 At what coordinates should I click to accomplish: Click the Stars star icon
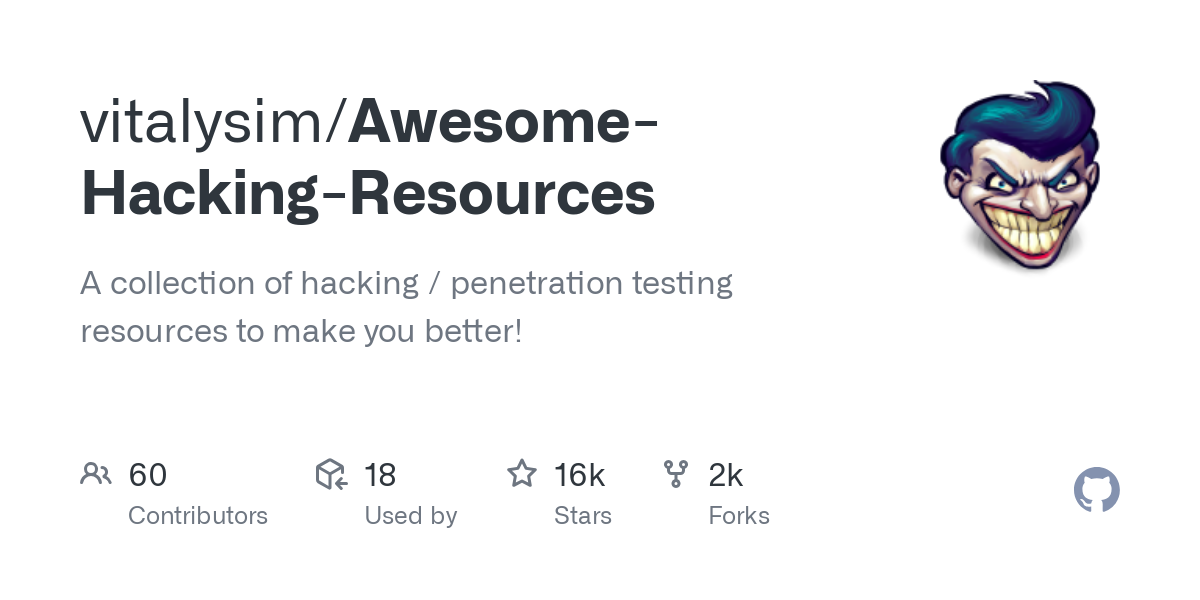[522, 474]
